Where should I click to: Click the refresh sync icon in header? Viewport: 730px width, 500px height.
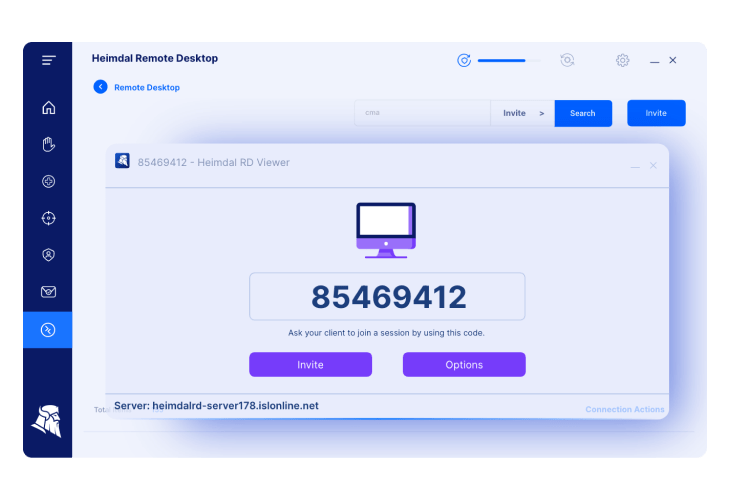coord(567,60)
